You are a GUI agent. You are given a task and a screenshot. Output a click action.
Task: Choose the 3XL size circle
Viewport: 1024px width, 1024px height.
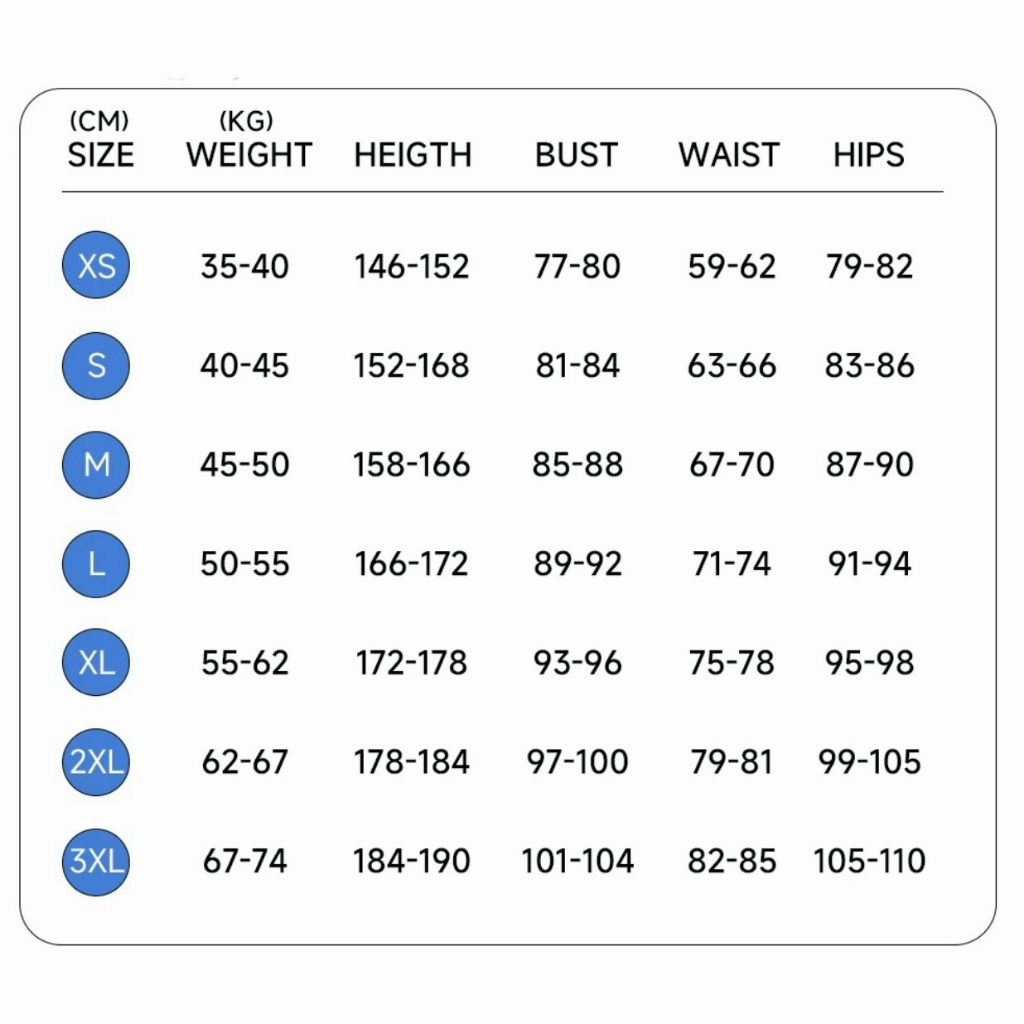[96, 861]
